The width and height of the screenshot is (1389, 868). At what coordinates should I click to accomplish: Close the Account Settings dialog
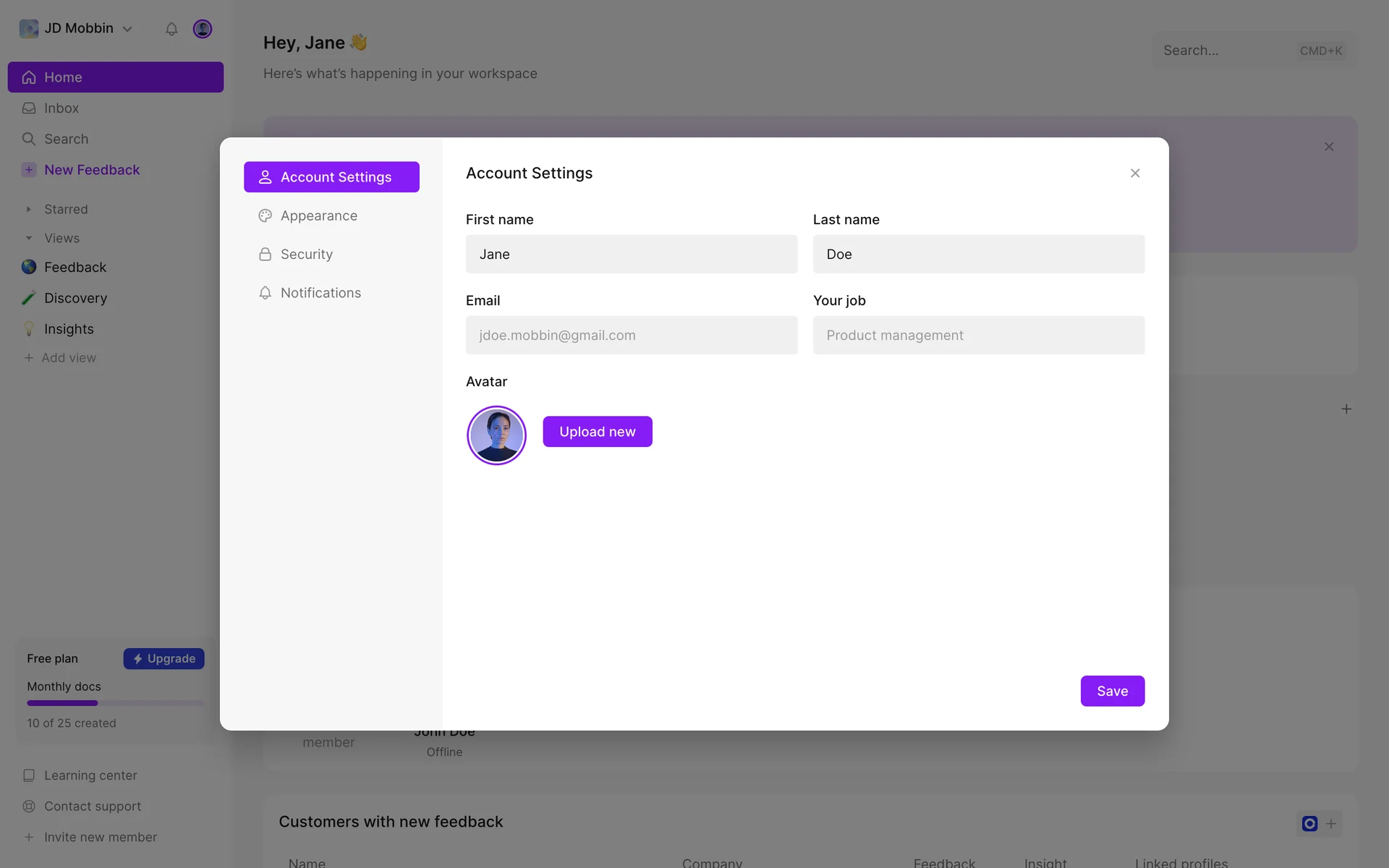(1135, 173)
